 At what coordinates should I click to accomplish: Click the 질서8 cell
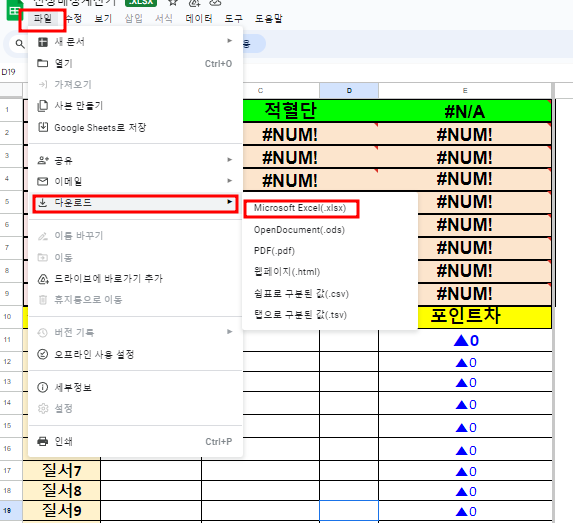[61, 490]
